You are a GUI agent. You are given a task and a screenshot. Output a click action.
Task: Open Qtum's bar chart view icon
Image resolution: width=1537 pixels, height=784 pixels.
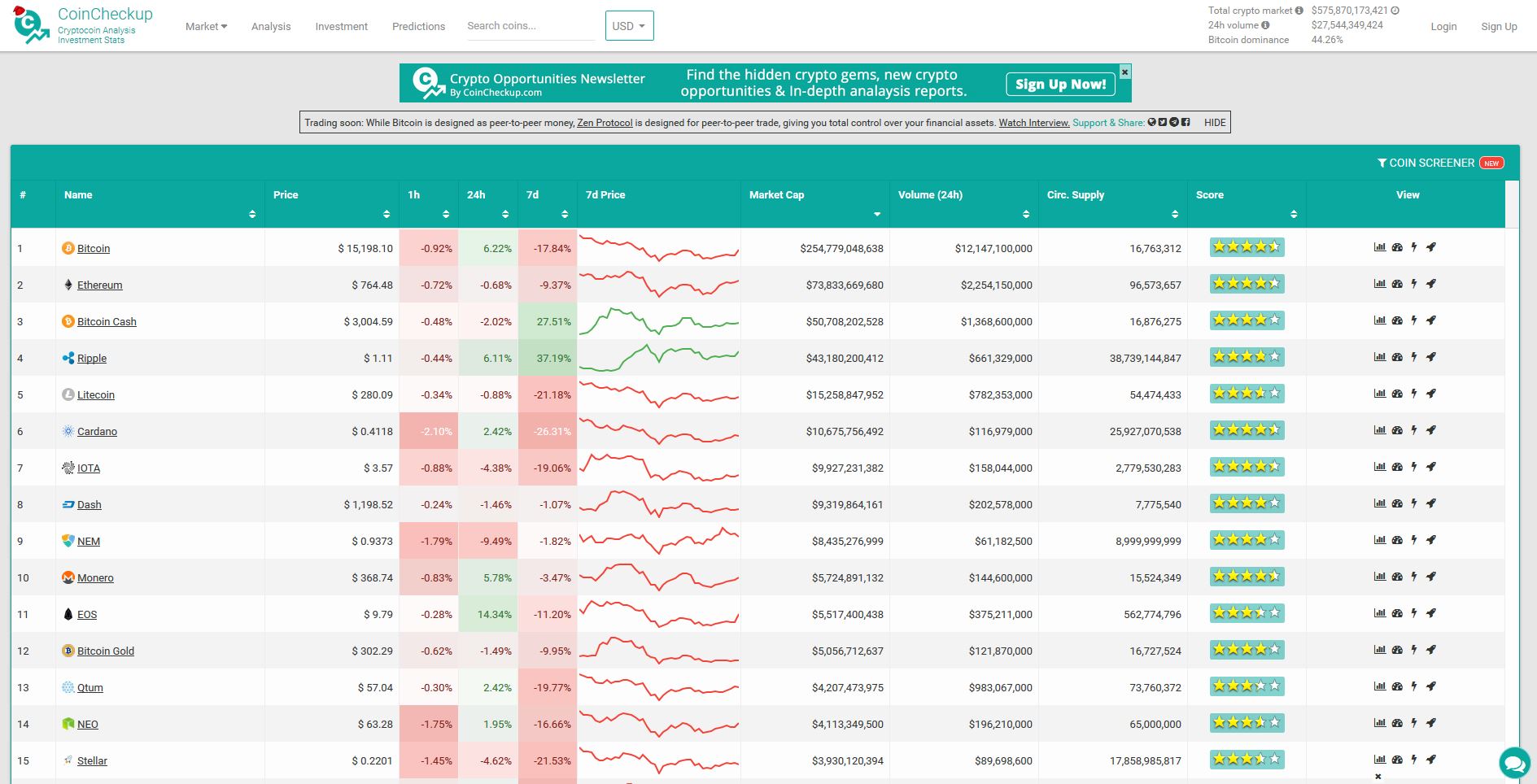(x=1380, y=686)
